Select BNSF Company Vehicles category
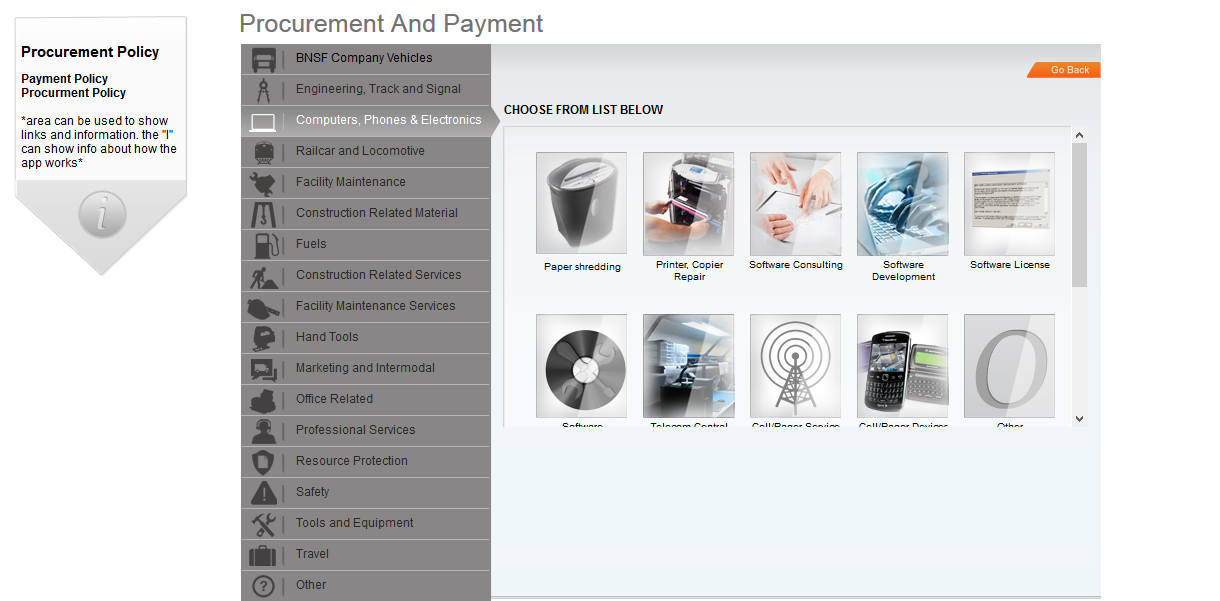Screen dimensions: 1220x601 [x=366, y=59]
